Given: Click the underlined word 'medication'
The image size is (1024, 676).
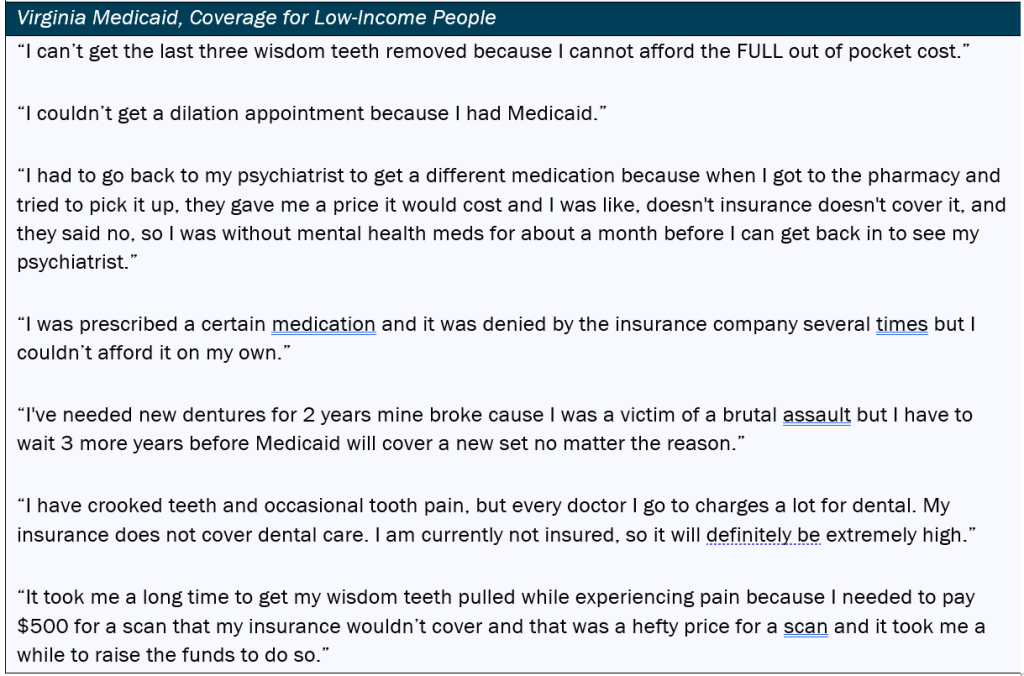Looking at the screenshot, I should coord(323,324).
